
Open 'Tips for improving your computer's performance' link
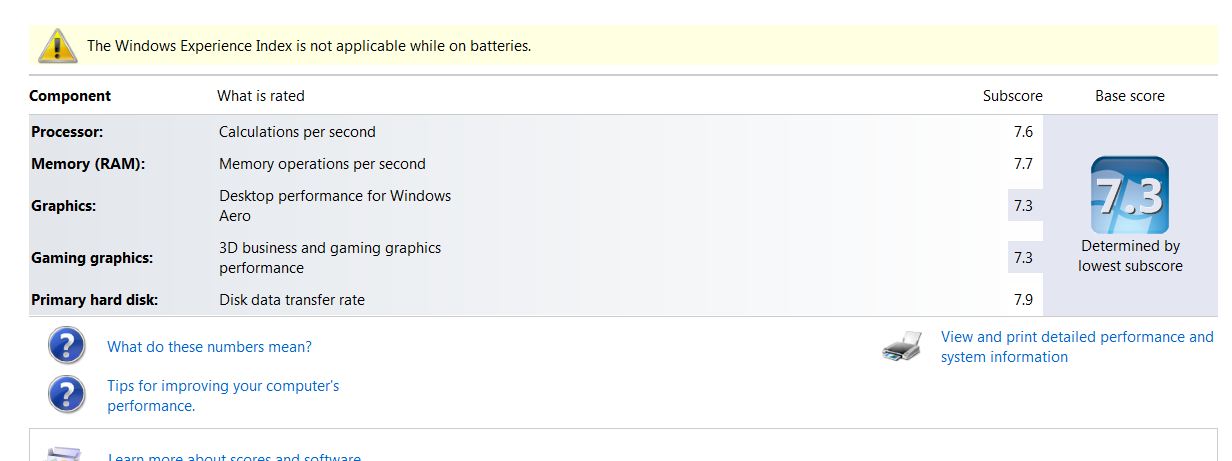(x=223, y=396)
